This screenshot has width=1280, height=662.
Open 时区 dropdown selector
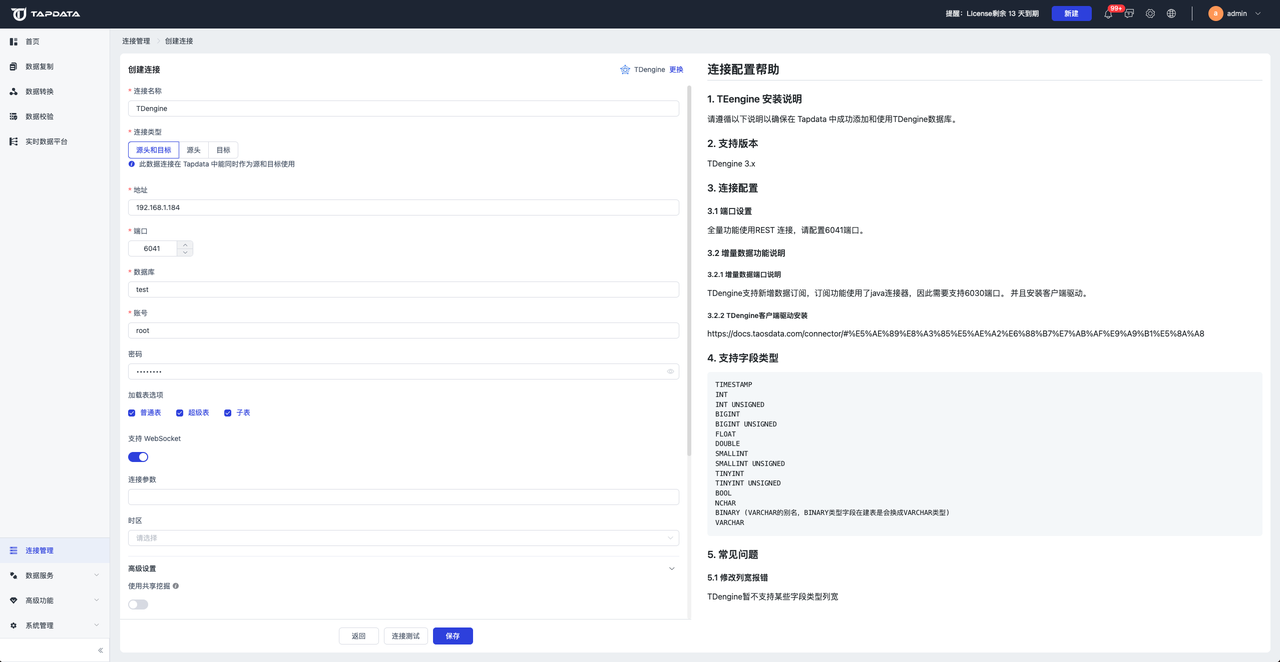(x=403, y=538)
